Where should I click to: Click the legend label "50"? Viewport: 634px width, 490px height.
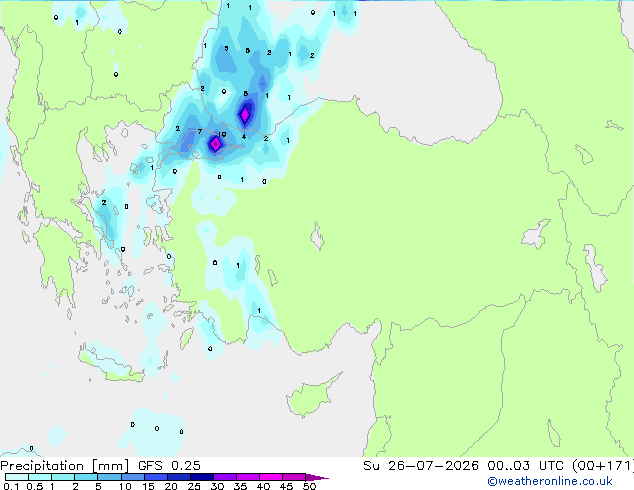[x=309, y=486]
